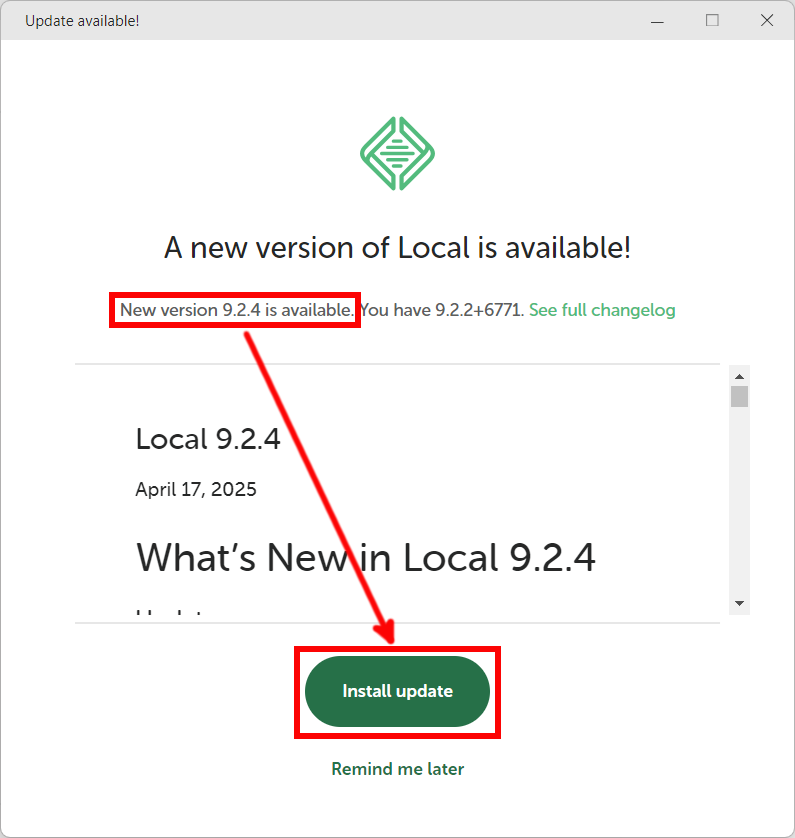Click the Install update button
Viewport: 795px width, 838px height.
[x=397, y=691]
